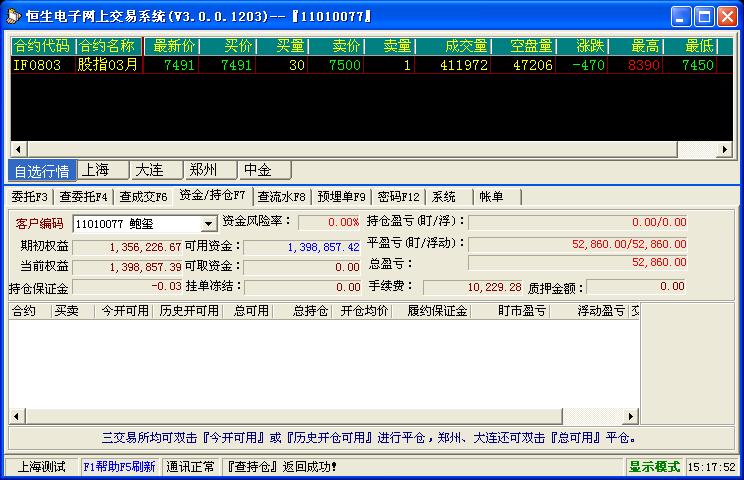Click the 411972 volume cell
This screenshot has width=744, height=480.
click(x=454, y=65)
